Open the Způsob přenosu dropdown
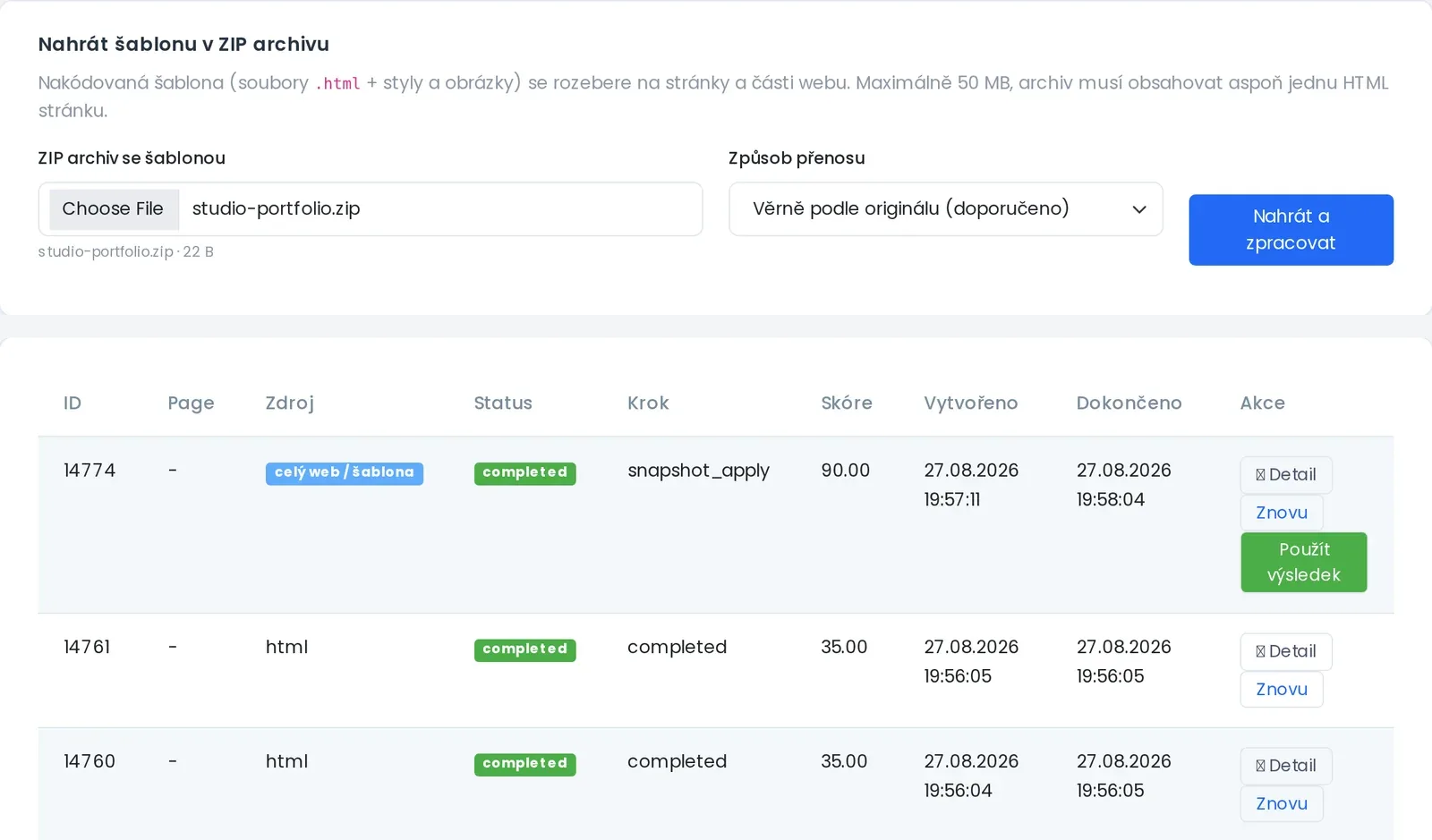Image resolution: width=1432 pixels, height=840 pixels. click(x=946, y=209)
